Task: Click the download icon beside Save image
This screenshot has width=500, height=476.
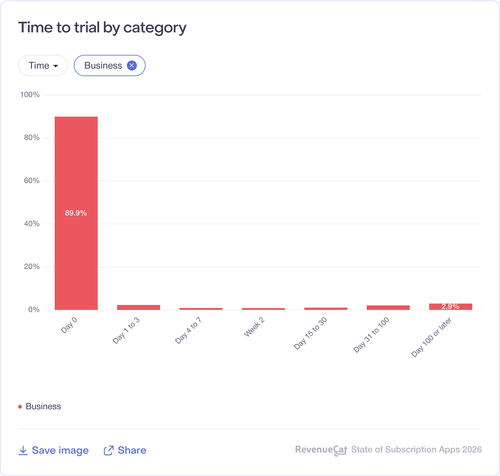Action: 23,450
